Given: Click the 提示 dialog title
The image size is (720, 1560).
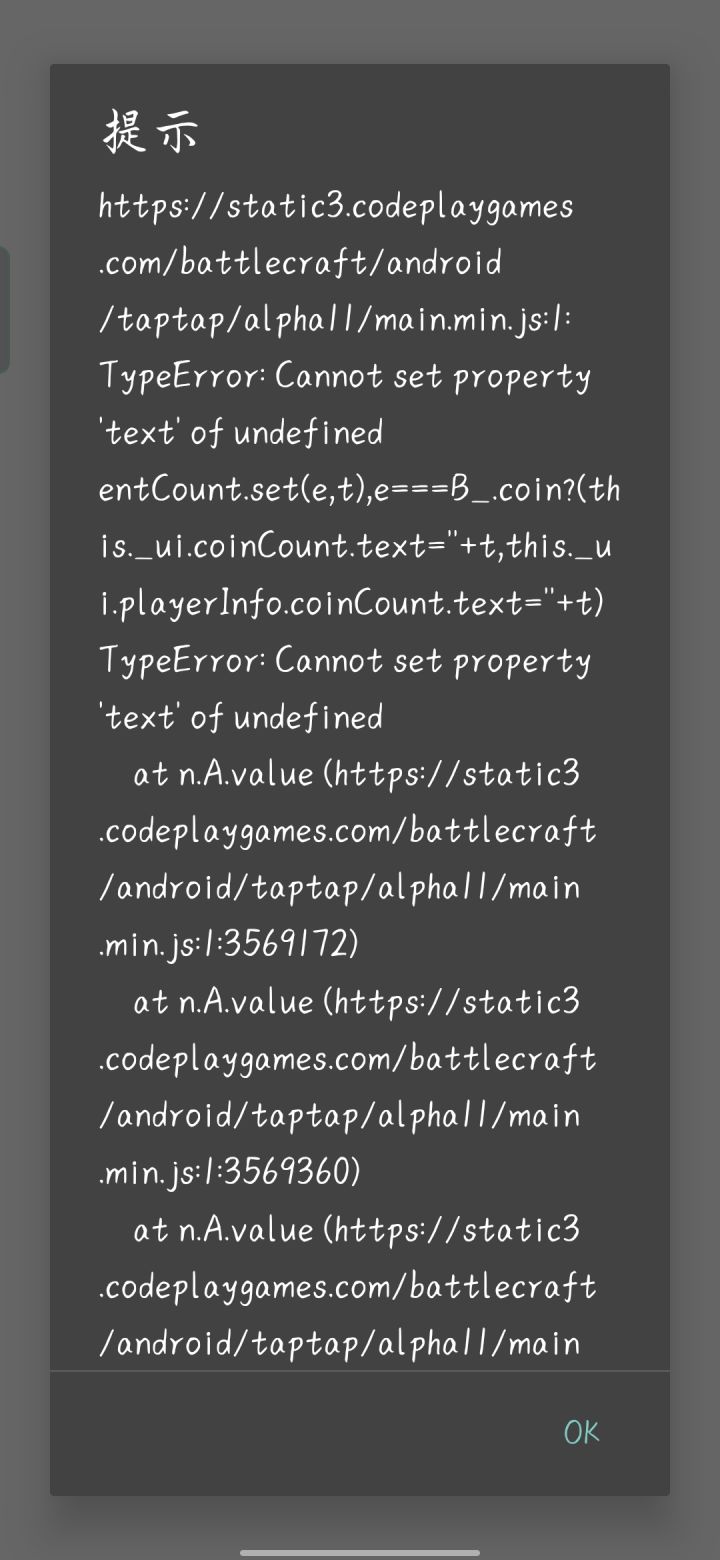Looking at the screenshot, I should (x=151, y=132).
